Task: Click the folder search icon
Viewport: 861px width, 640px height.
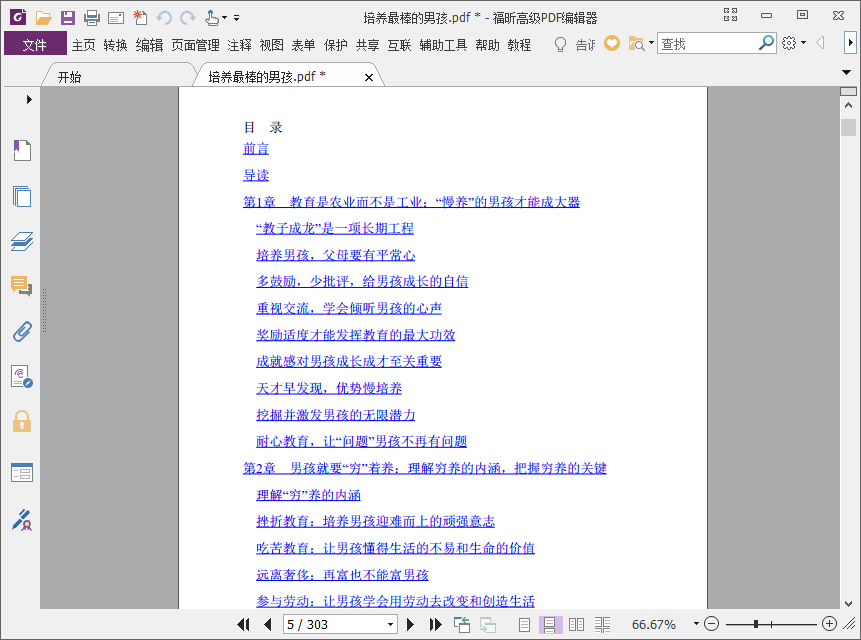Action: click(x=636, y=43)
